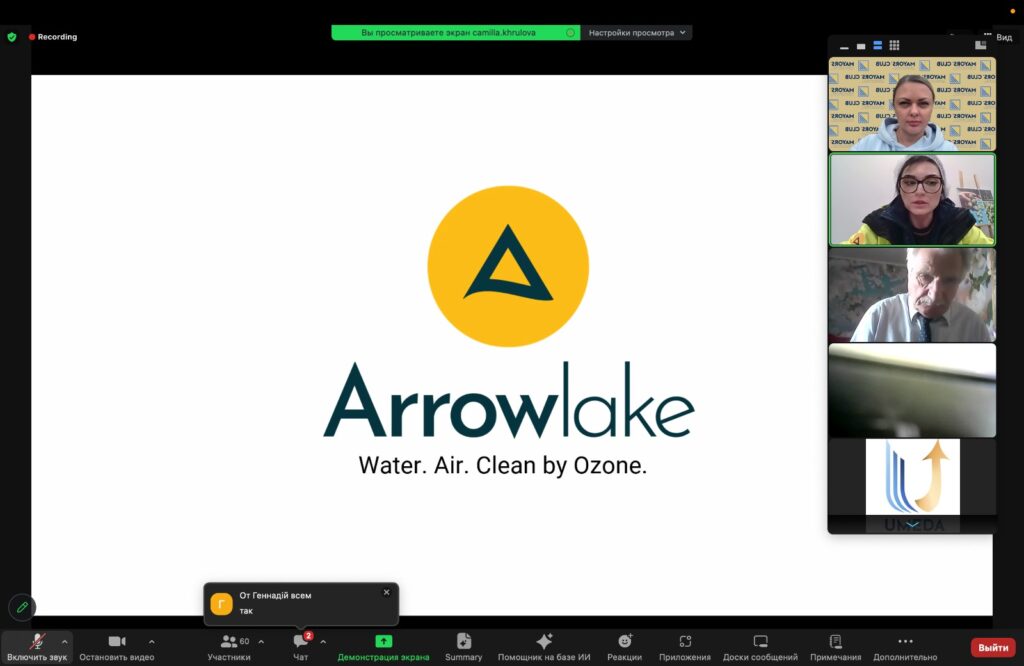Switch video panel to grid layout

pyautogui.click(x=895, y=45)
